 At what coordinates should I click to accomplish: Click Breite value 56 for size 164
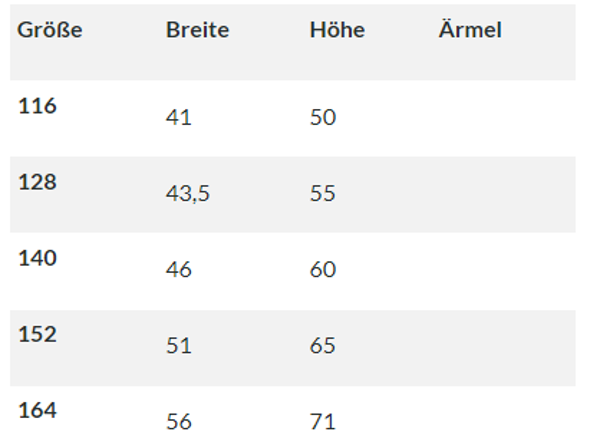click(x=179, y=422)
